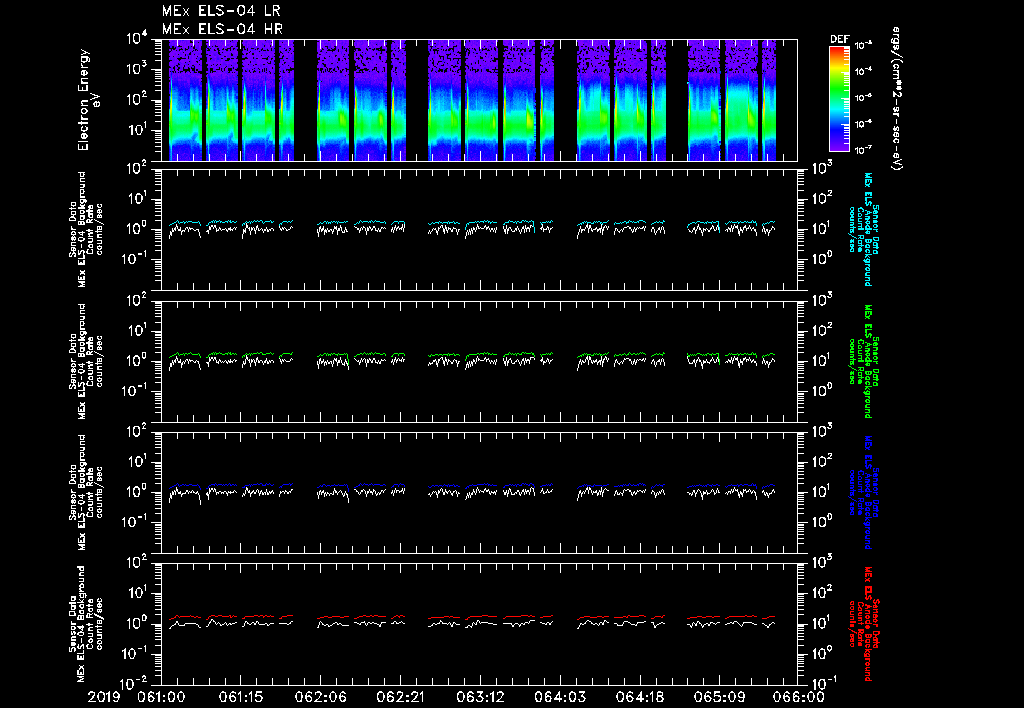
Task: Click the "MEx ELS-04 HR" title text
Action: coord(222,29)
